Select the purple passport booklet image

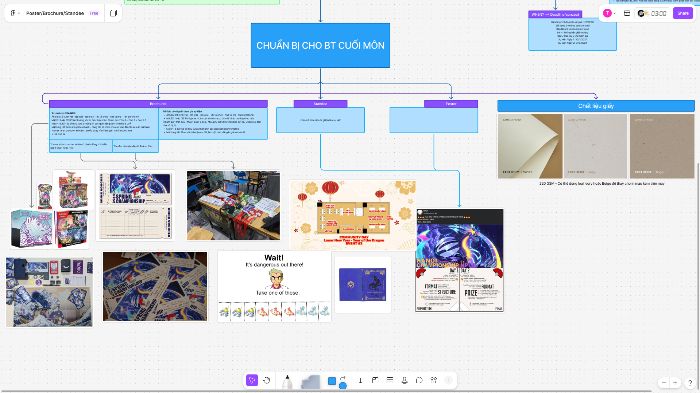pyautogui.click(x=362, y=284)
